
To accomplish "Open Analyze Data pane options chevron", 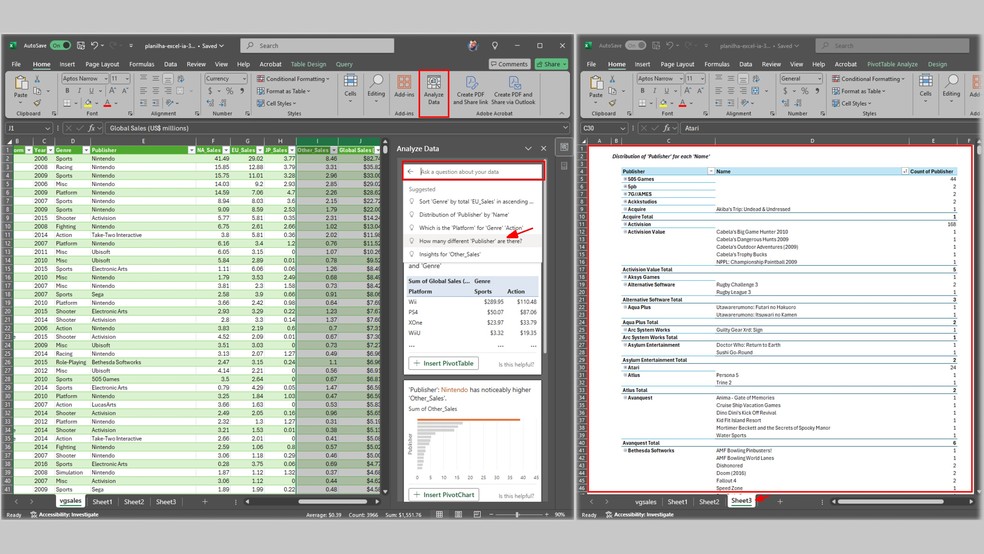I will pos(528,149).
